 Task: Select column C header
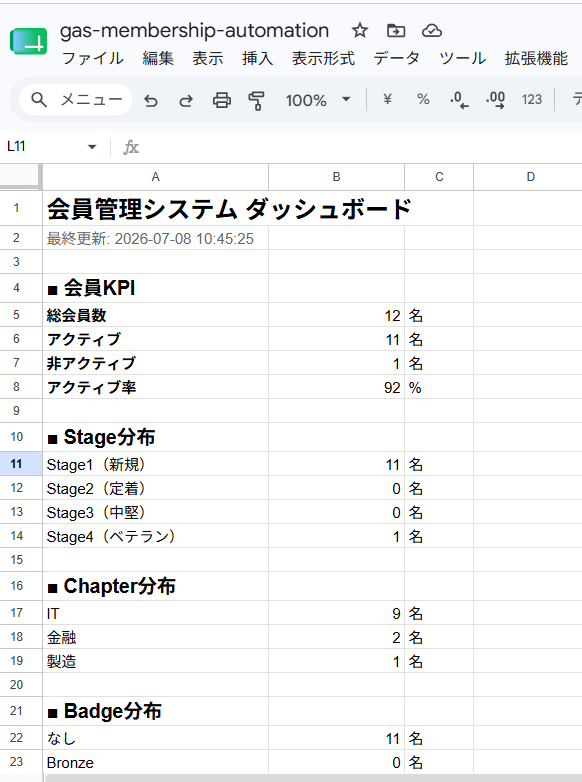coord(439,177)
